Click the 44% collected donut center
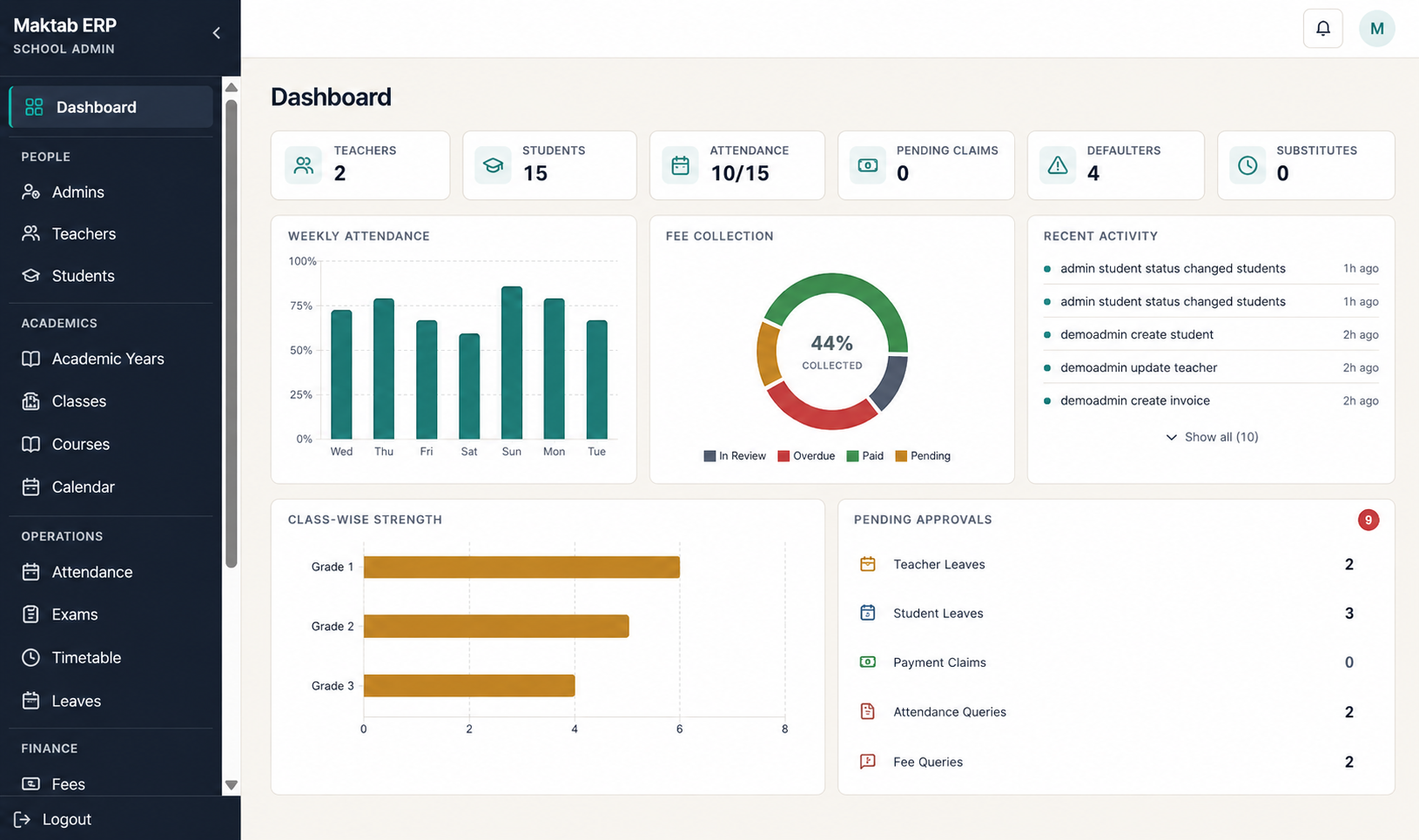Image resolution: width=1419 pixels, height=840 pixels. 832,352
